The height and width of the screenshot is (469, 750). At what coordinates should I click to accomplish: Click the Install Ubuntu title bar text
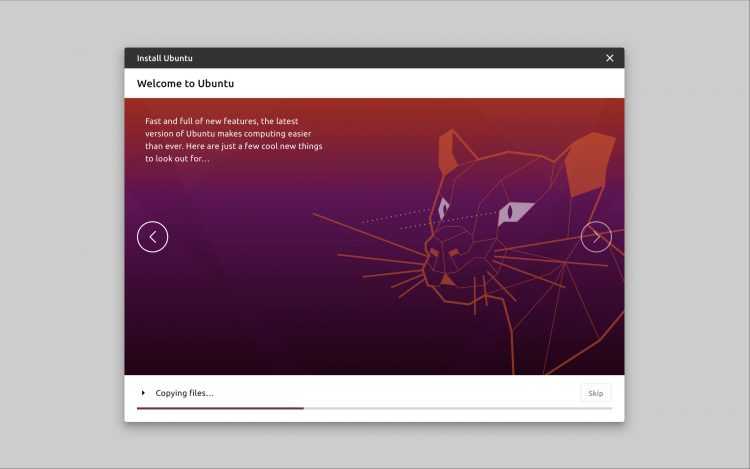click(x=165, y=58)
